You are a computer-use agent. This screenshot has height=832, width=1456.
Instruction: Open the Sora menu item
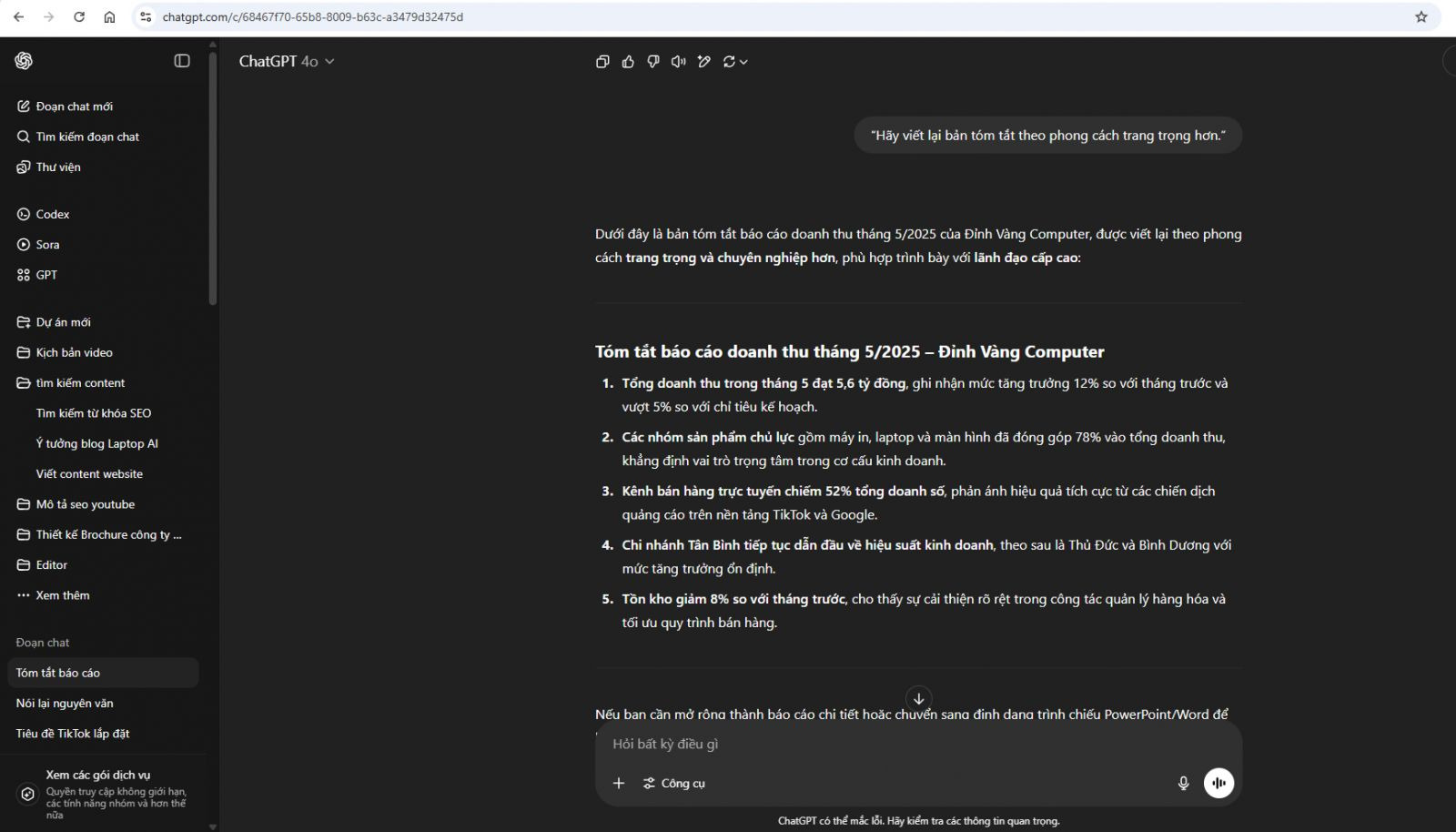point(47,245)
